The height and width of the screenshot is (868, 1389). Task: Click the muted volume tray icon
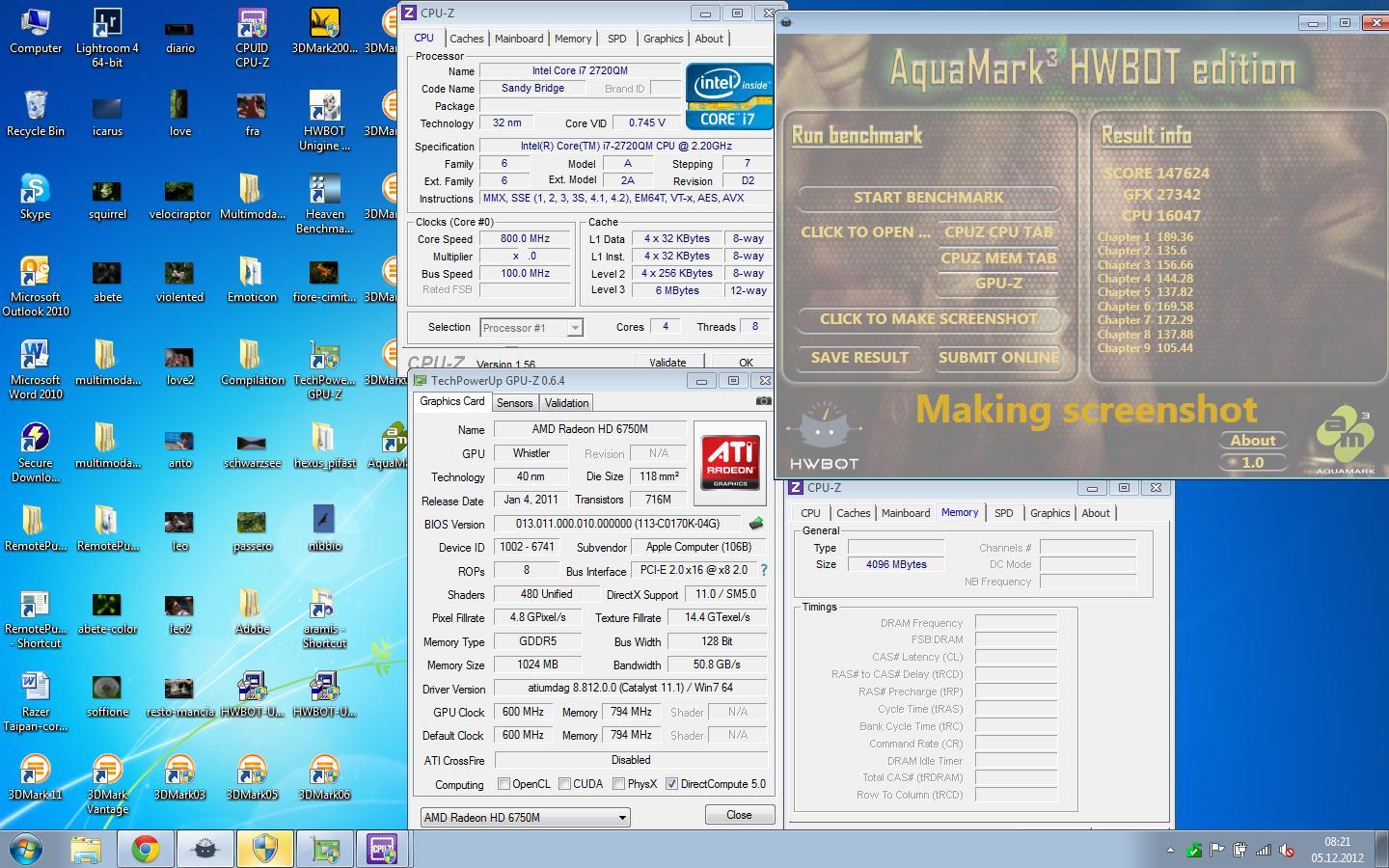point(1287,850)
